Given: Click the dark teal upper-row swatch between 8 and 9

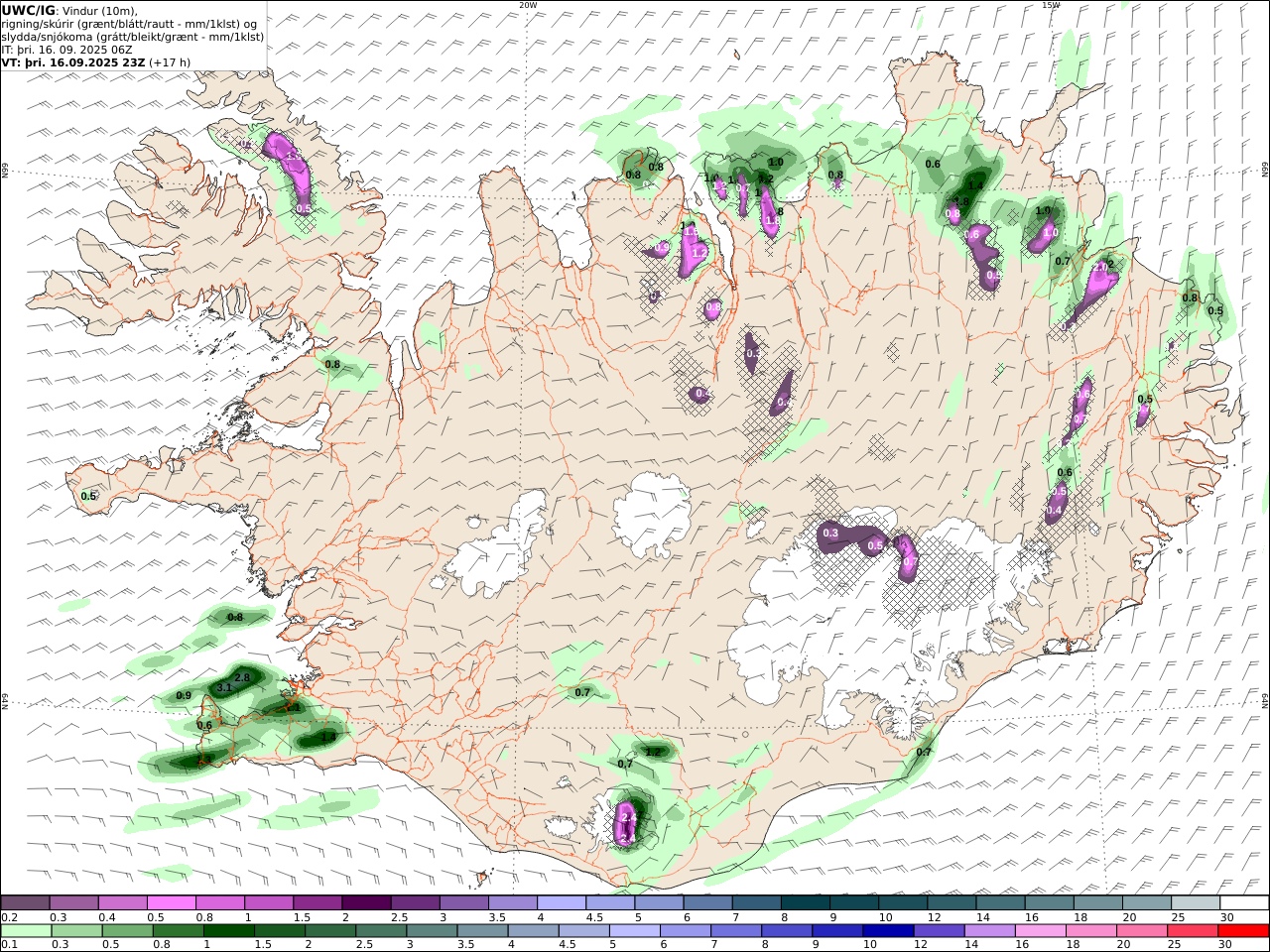Looking at the screenshot, I should [805, 902].
